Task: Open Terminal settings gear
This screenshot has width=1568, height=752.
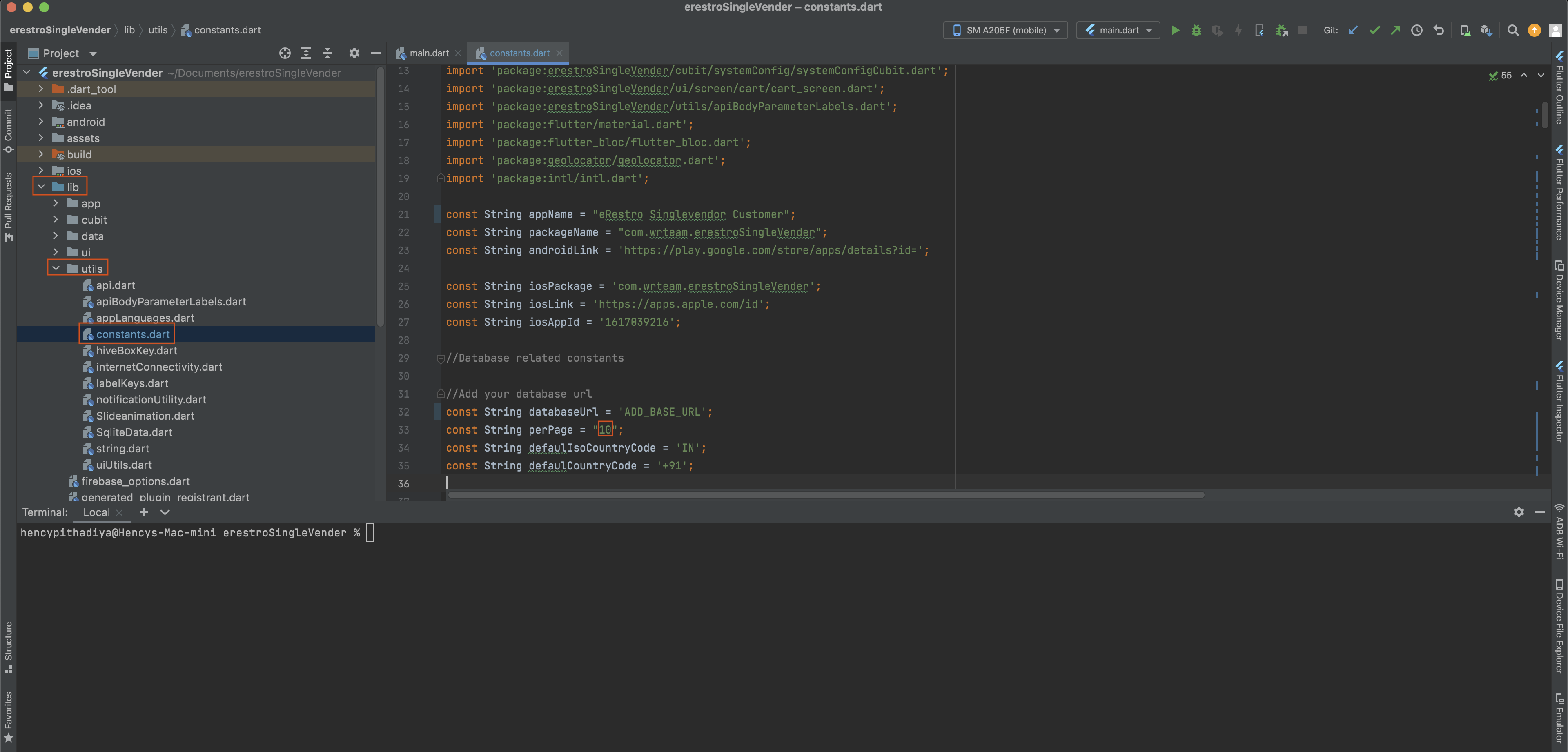Action: 1519,512
